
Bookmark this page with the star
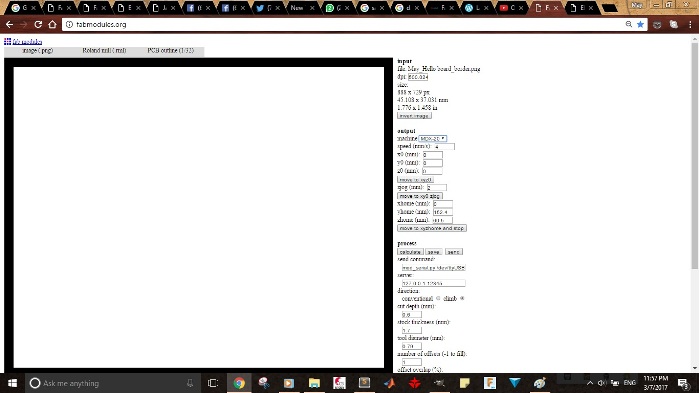click(641, 25)
